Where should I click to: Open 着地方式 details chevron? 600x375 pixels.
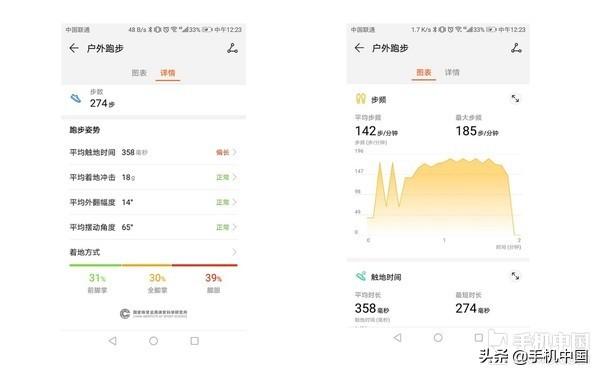[234, 252]
